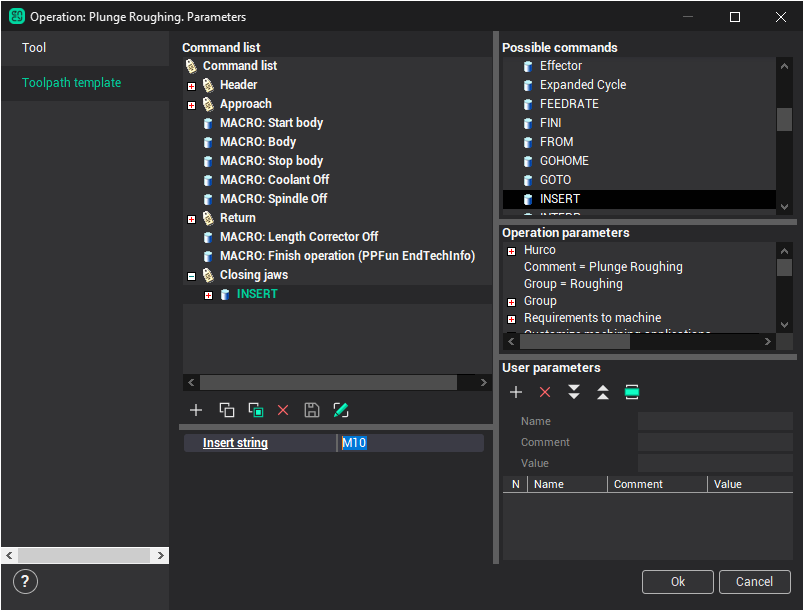Expand the Header node
The image size is (804, 611).
191,86
